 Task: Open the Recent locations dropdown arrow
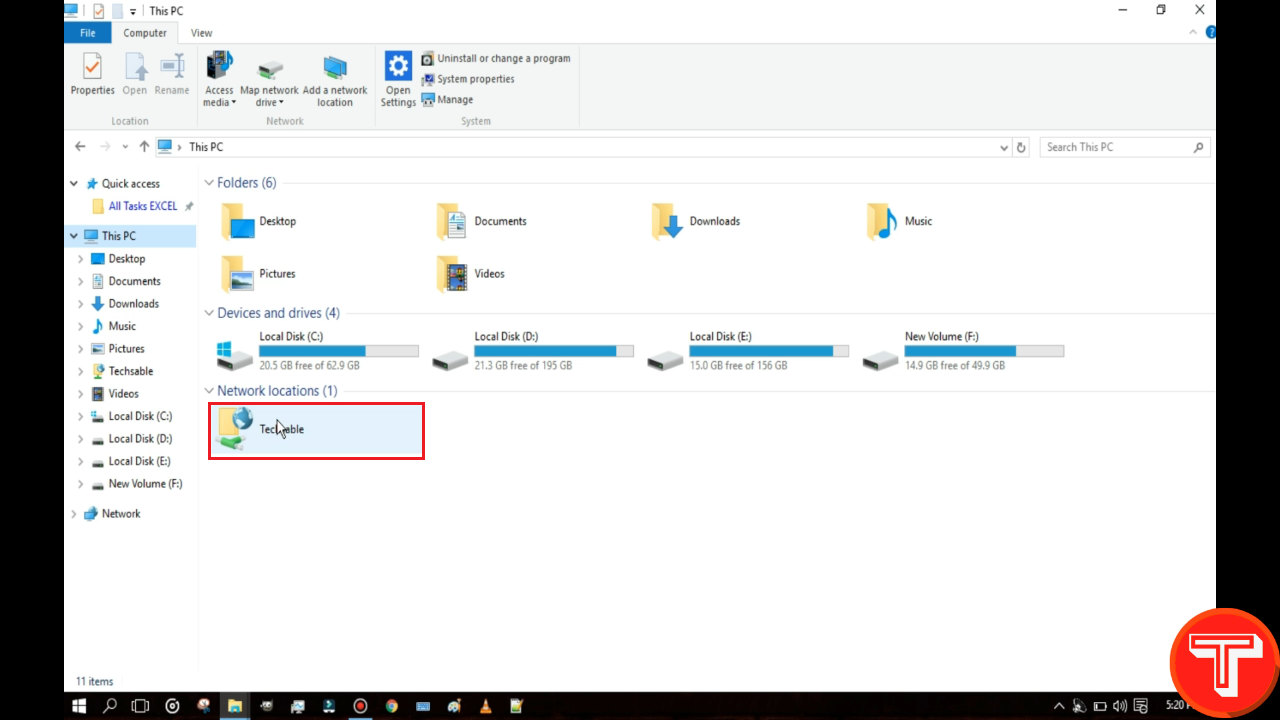[125, 147]
